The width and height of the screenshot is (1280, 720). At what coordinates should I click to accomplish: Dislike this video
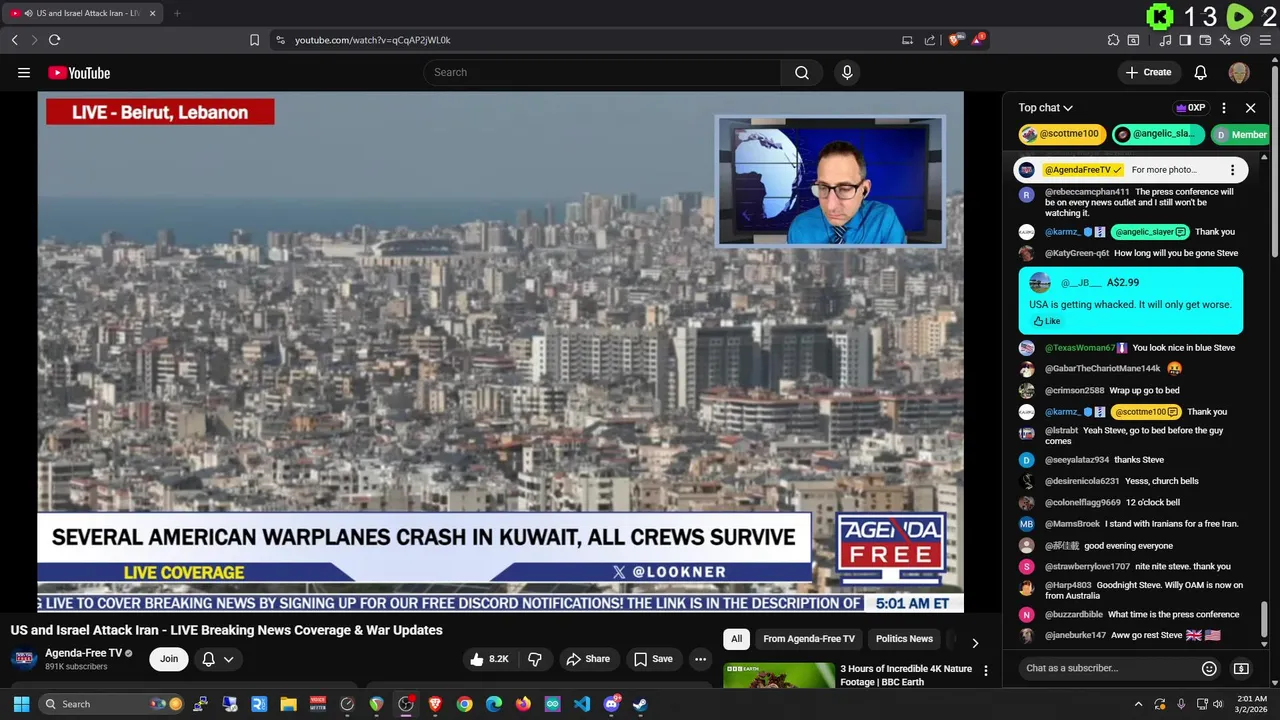pos(535,659)
